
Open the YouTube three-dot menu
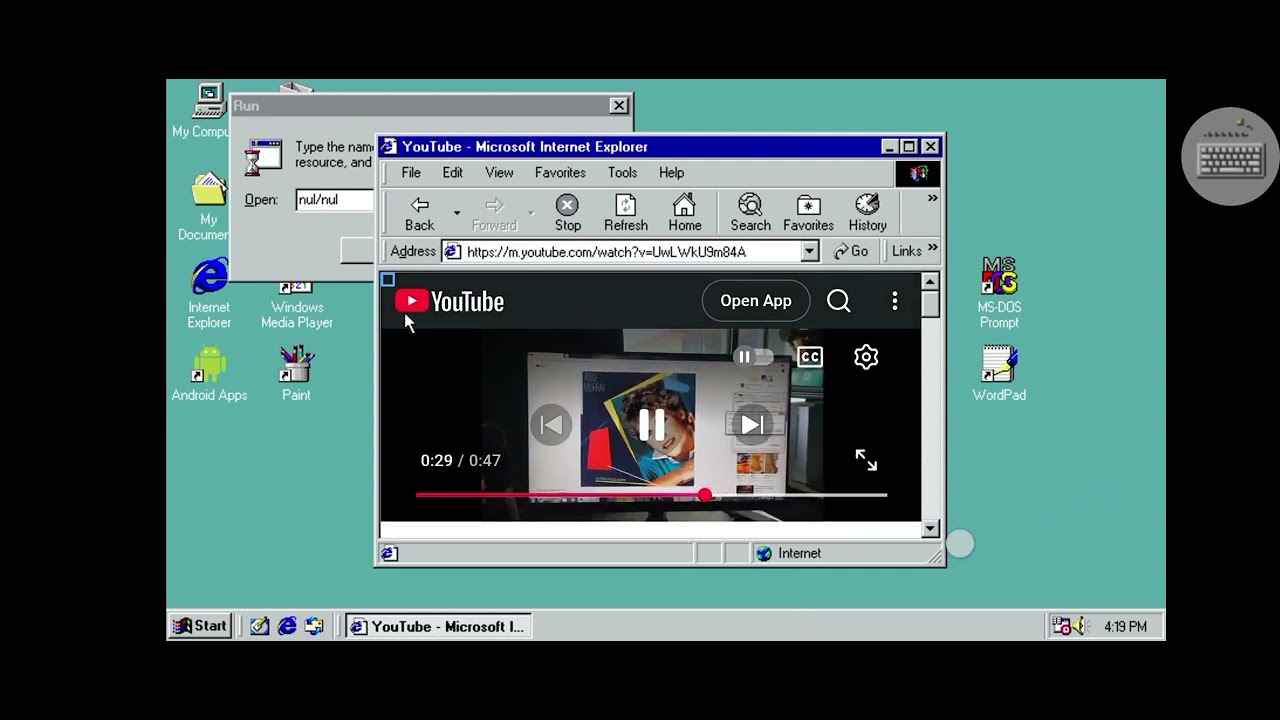tap(895, 301)
